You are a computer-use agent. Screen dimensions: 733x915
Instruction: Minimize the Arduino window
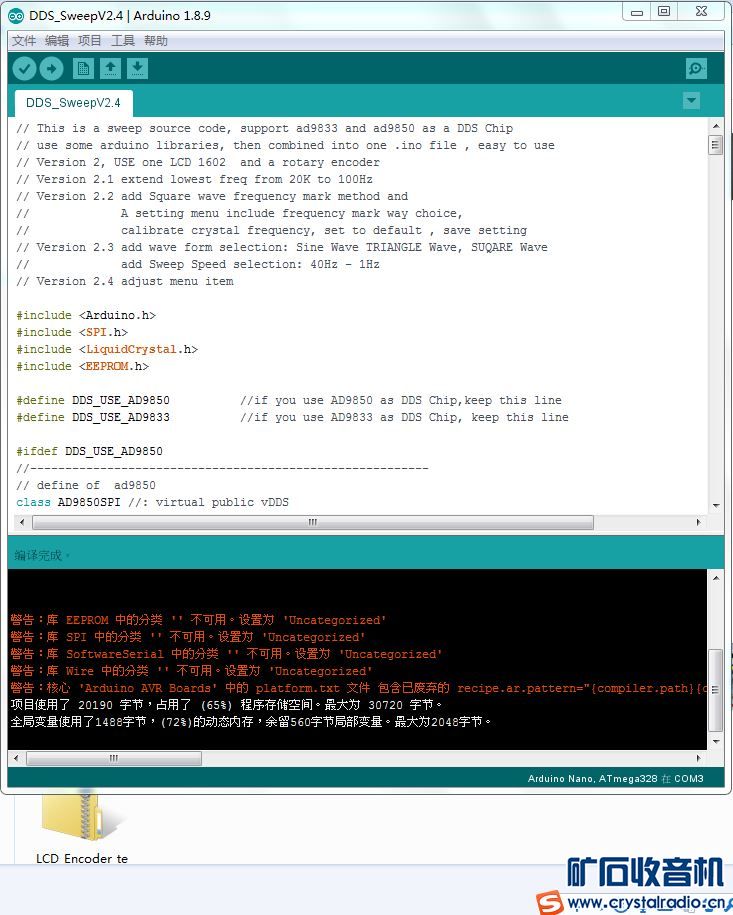point(637,12)
